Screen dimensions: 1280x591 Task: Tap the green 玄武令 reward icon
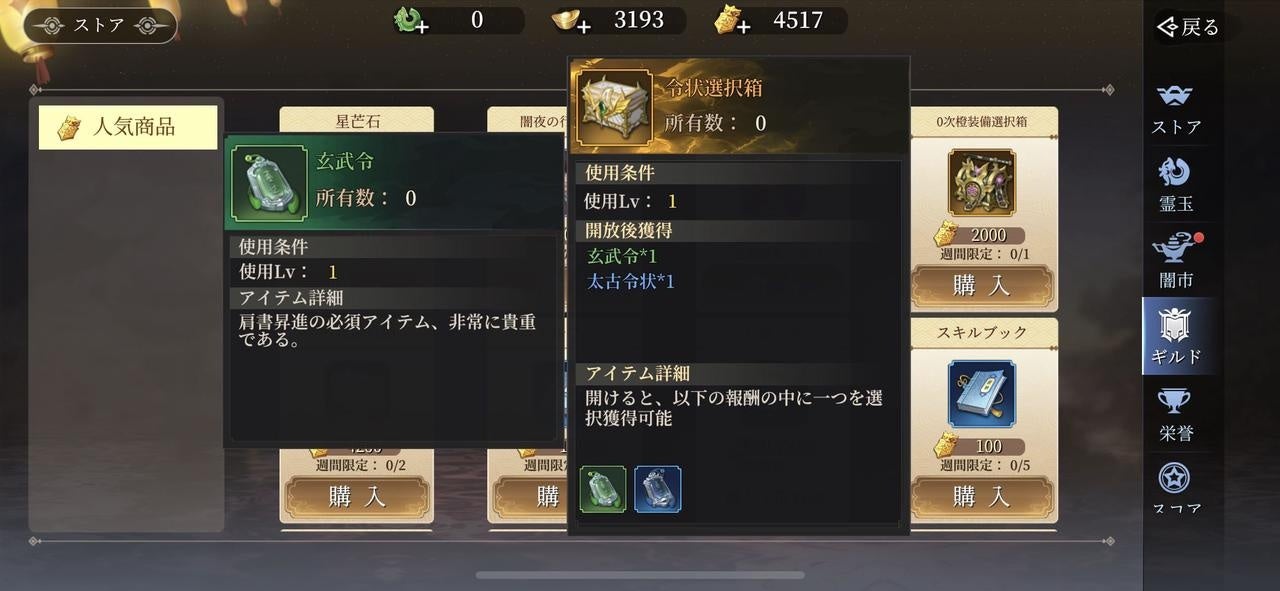point(603,489)
